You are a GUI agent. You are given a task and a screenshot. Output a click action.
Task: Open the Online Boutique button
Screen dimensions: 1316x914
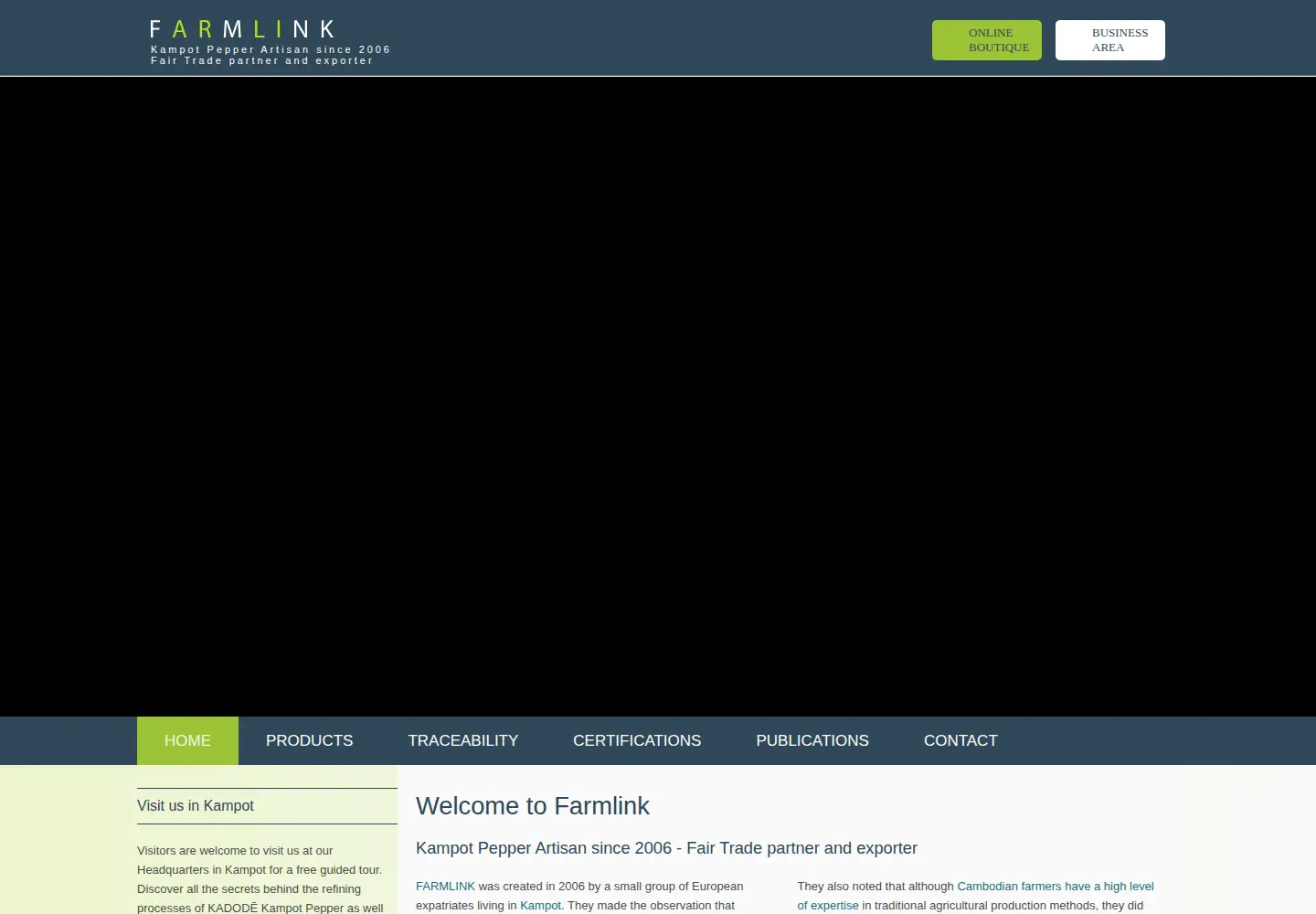click(x=987, y=40)
